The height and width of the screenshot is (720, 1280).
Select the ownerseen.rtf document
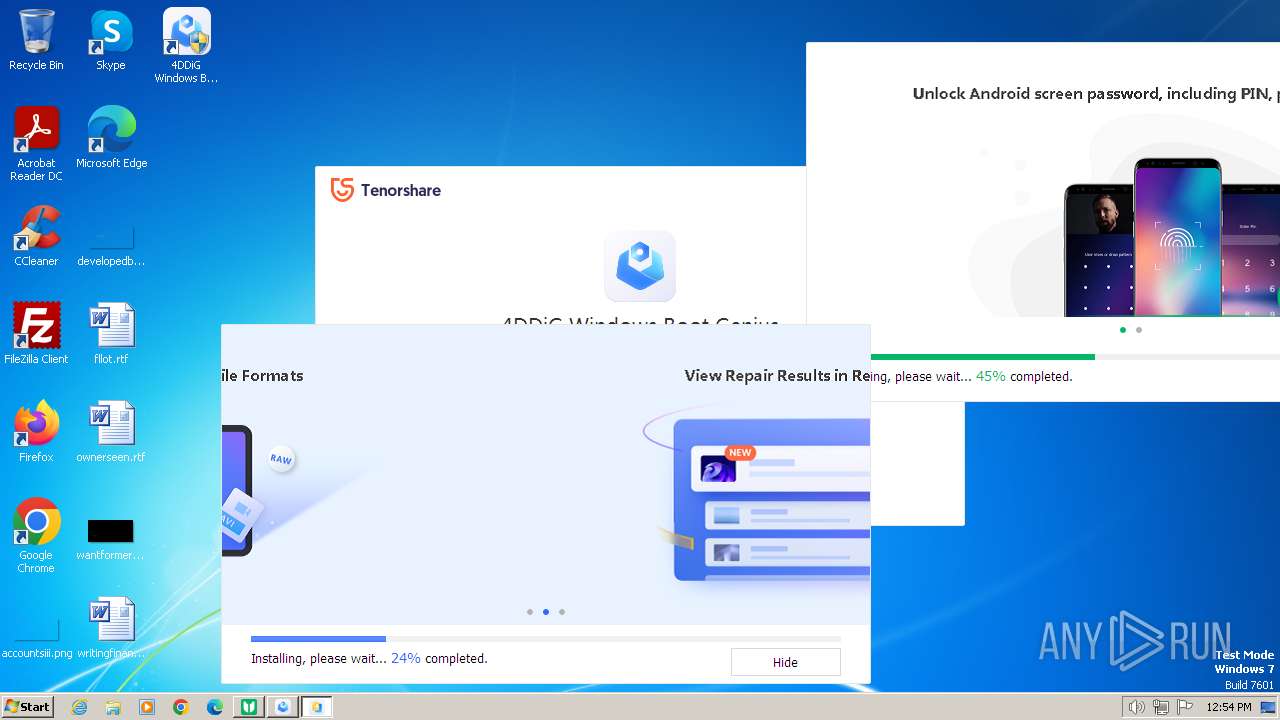(111, 432)
